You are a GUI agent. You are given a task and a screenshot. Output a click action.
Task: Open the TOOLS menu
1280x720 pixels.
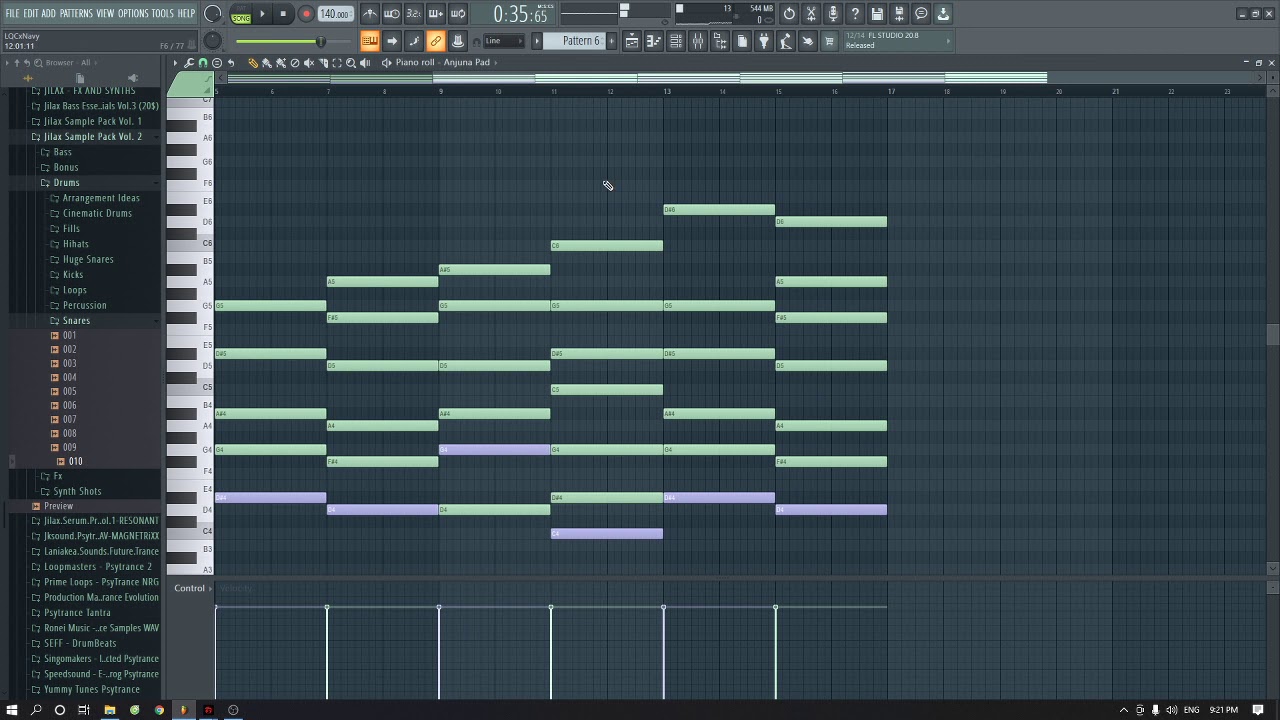pos(163,13)
